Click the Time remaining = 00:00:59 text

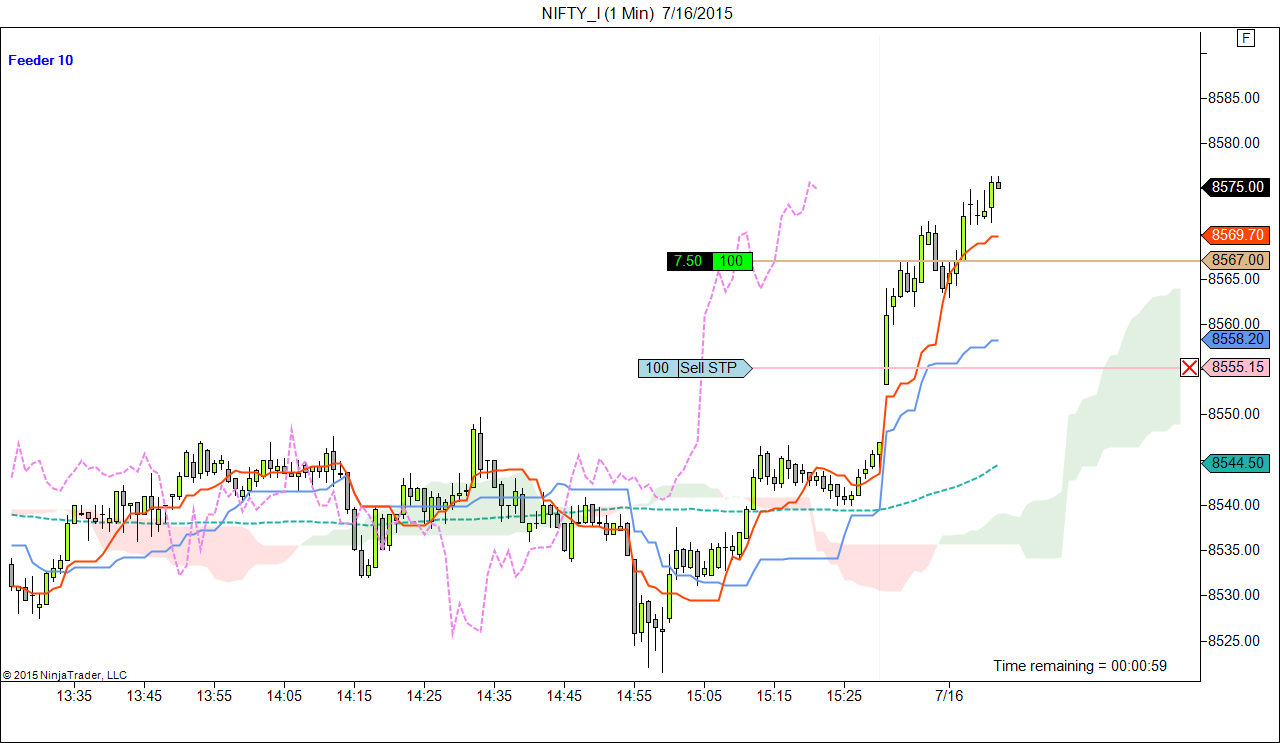(1080, 666)
